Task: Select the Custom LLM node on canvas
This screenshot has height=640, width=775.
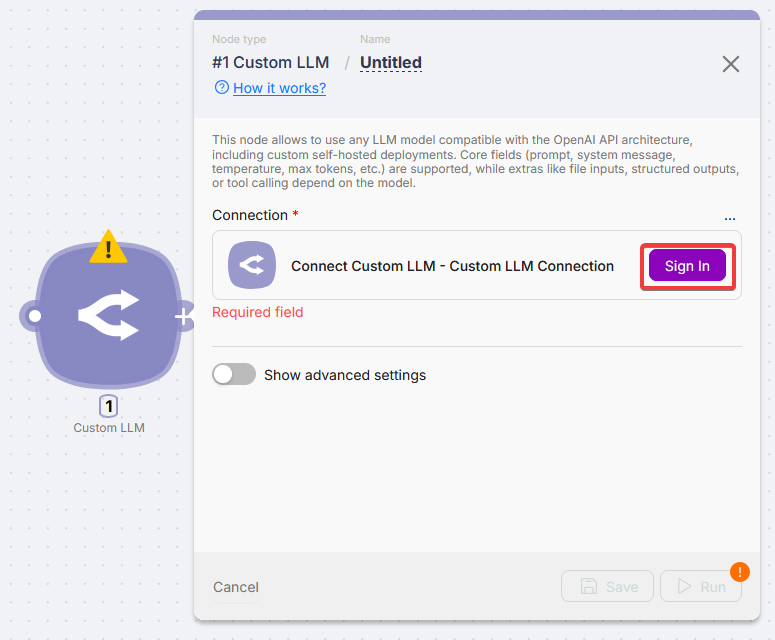Action: click(108, 317)
